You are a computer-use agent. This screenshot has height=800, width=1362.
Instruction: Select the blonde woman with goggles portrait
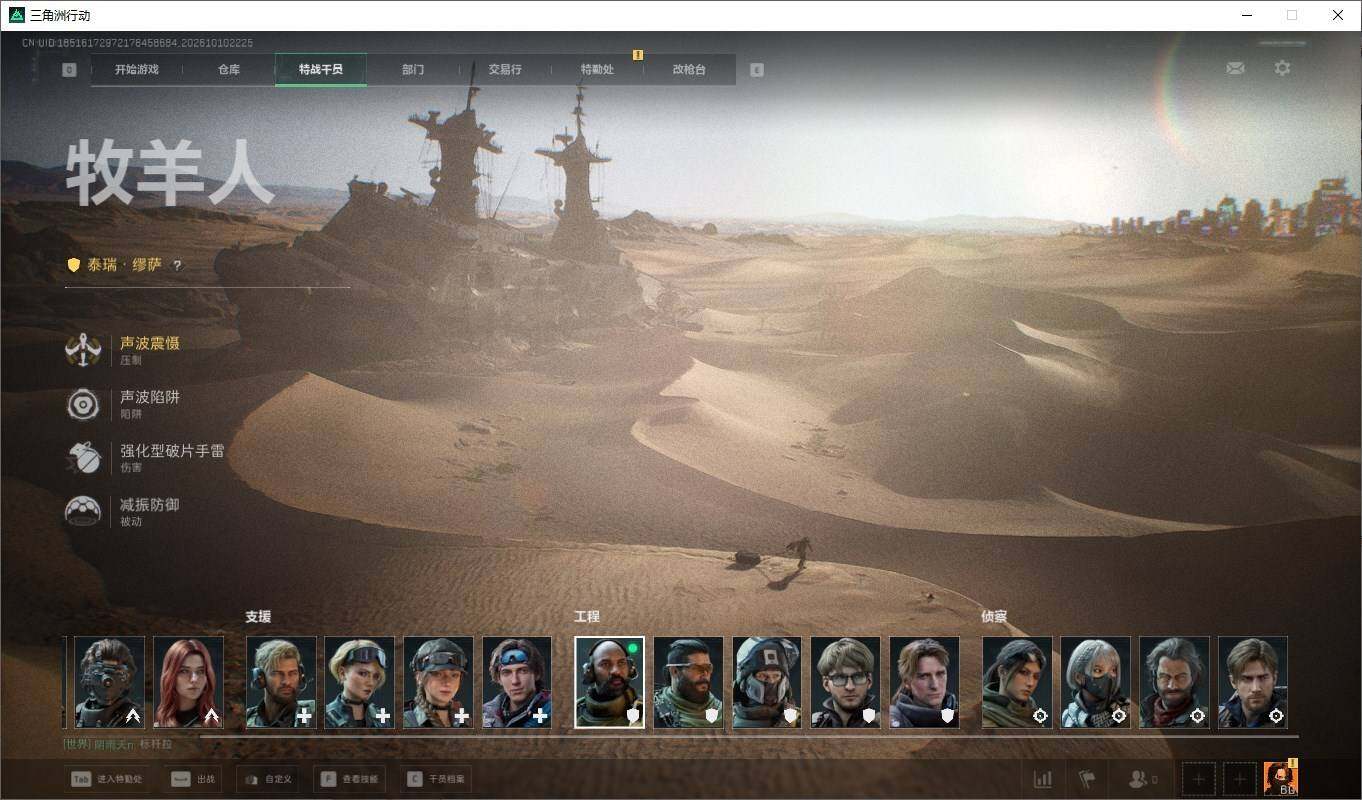[x=360, y=682]
